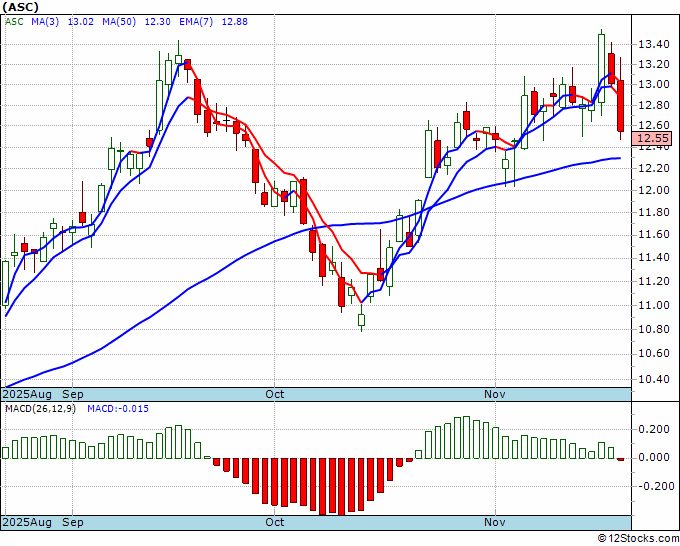Click the Nov label on price time axis
This screenshot has height=546, width=680.
tap(494, 394)
